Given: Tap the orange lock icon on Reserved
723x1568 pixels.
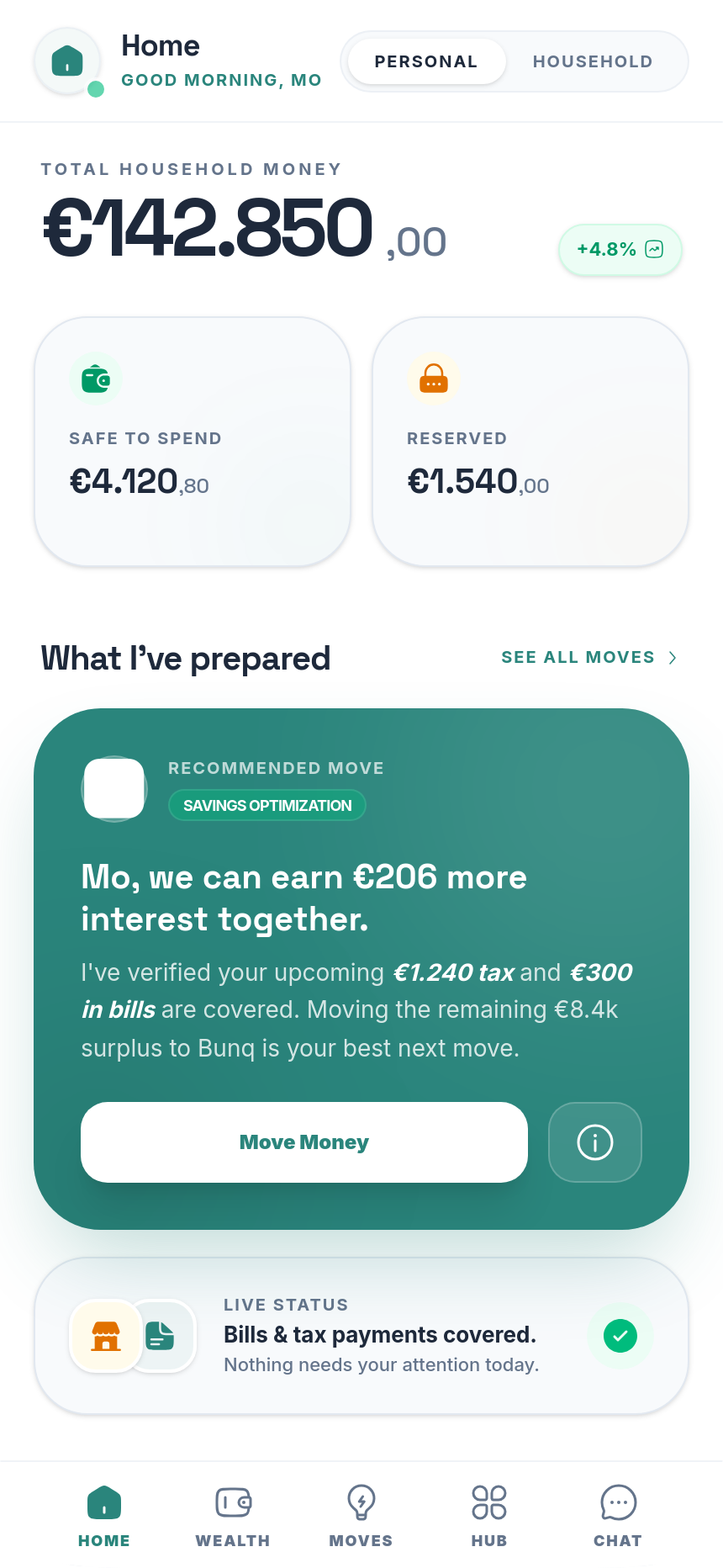Looking at the screenshot, I should [x=434, y=379].
